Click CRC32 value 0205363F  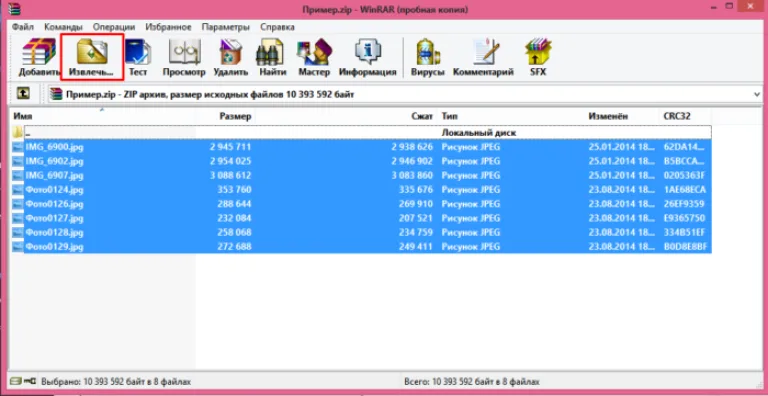[x=684, y=175]
